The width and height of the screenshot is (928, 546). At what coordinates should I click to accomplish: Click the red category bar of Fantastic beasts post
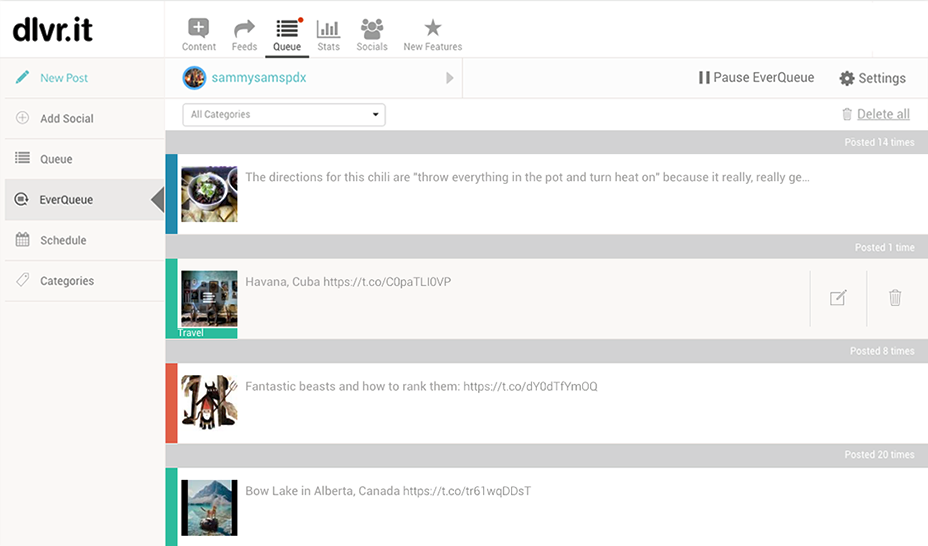[171, 403]
